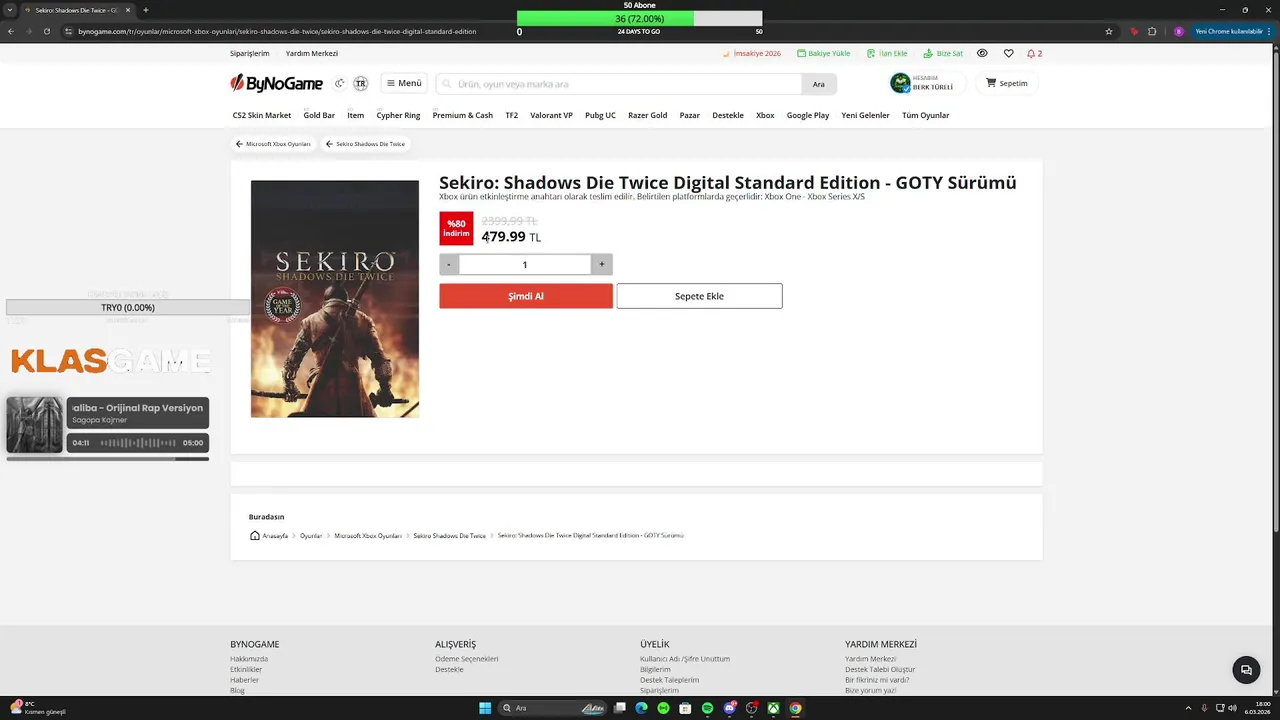Viewport: 1280px width, 720px height.
Task: Select Xbox menu item
Action: tap(765, 115)
